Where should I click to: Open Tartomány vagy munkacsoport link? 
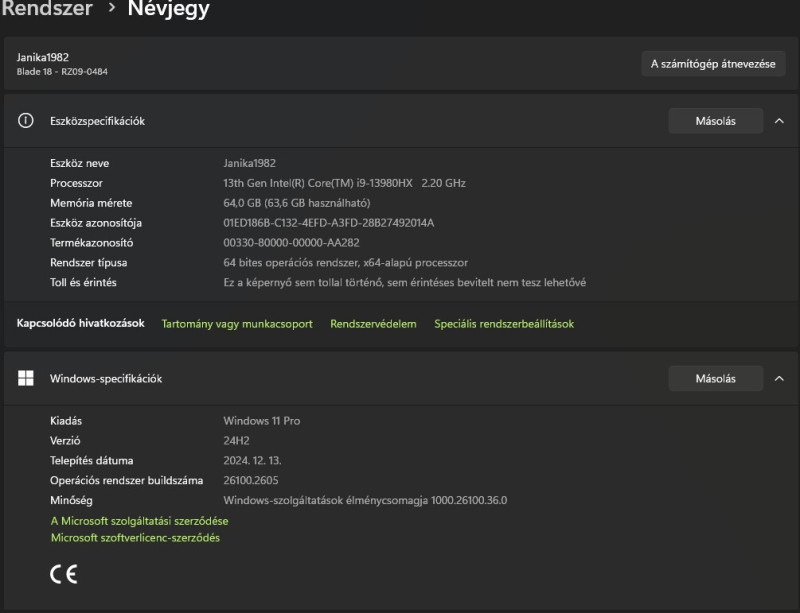pyautogui.click(x=237, y=324)
